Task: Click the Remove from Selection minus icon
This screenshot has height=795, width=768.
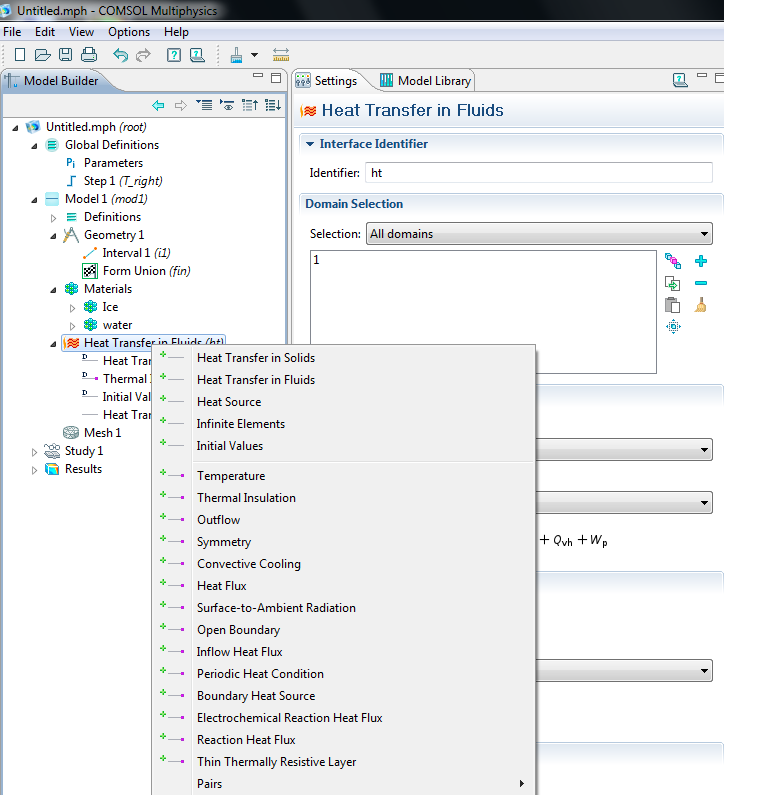Action: pos(700,283)
